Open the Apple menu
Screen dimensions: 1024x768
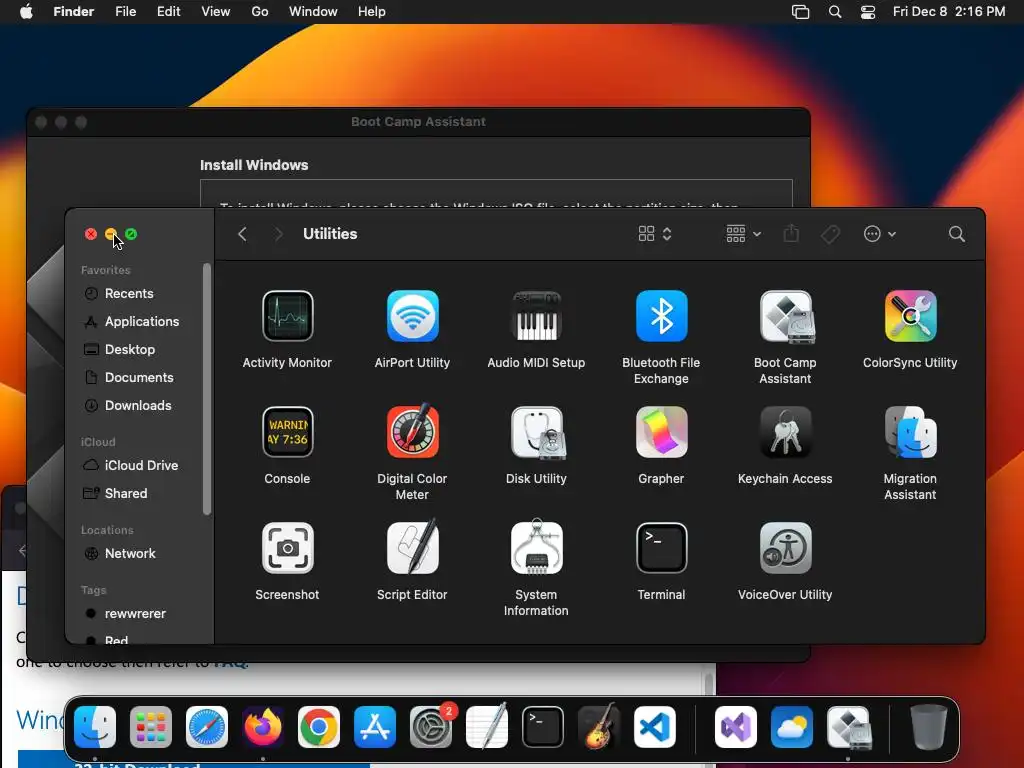point(26,12)
